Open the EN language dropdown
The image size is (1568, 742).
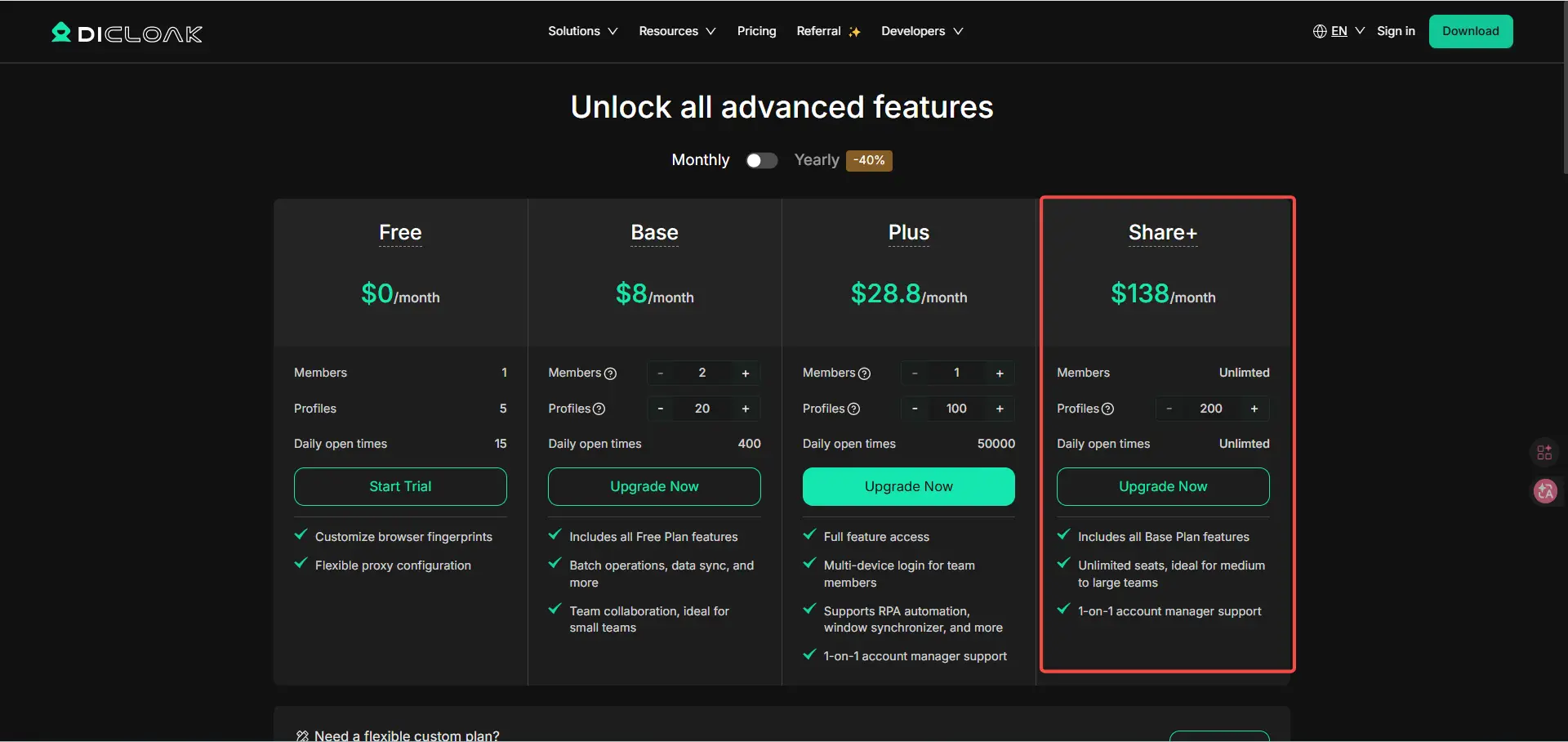click(x=1347, y=31)
